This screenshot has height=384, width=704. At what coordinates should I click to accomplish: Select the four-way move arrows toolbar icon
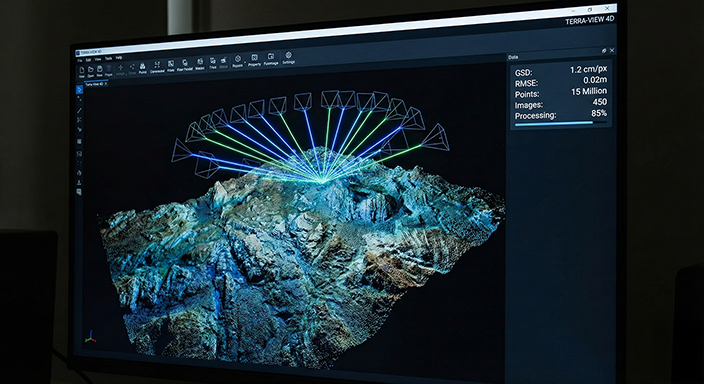point(120,67)
